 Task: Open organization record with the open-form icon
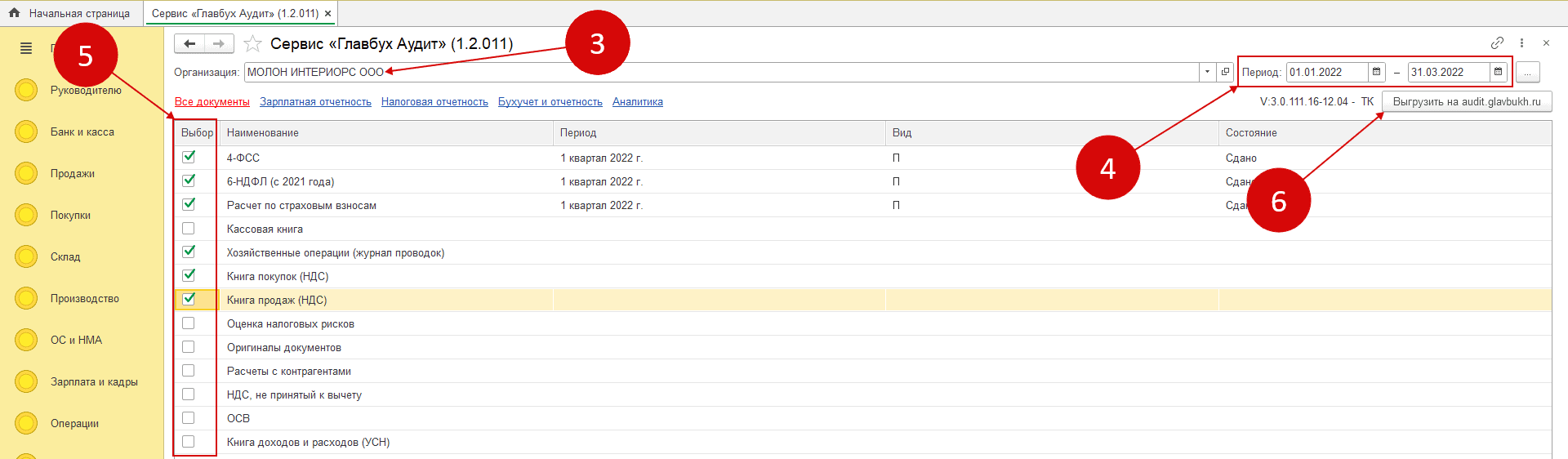click(x=1225, y=73)
